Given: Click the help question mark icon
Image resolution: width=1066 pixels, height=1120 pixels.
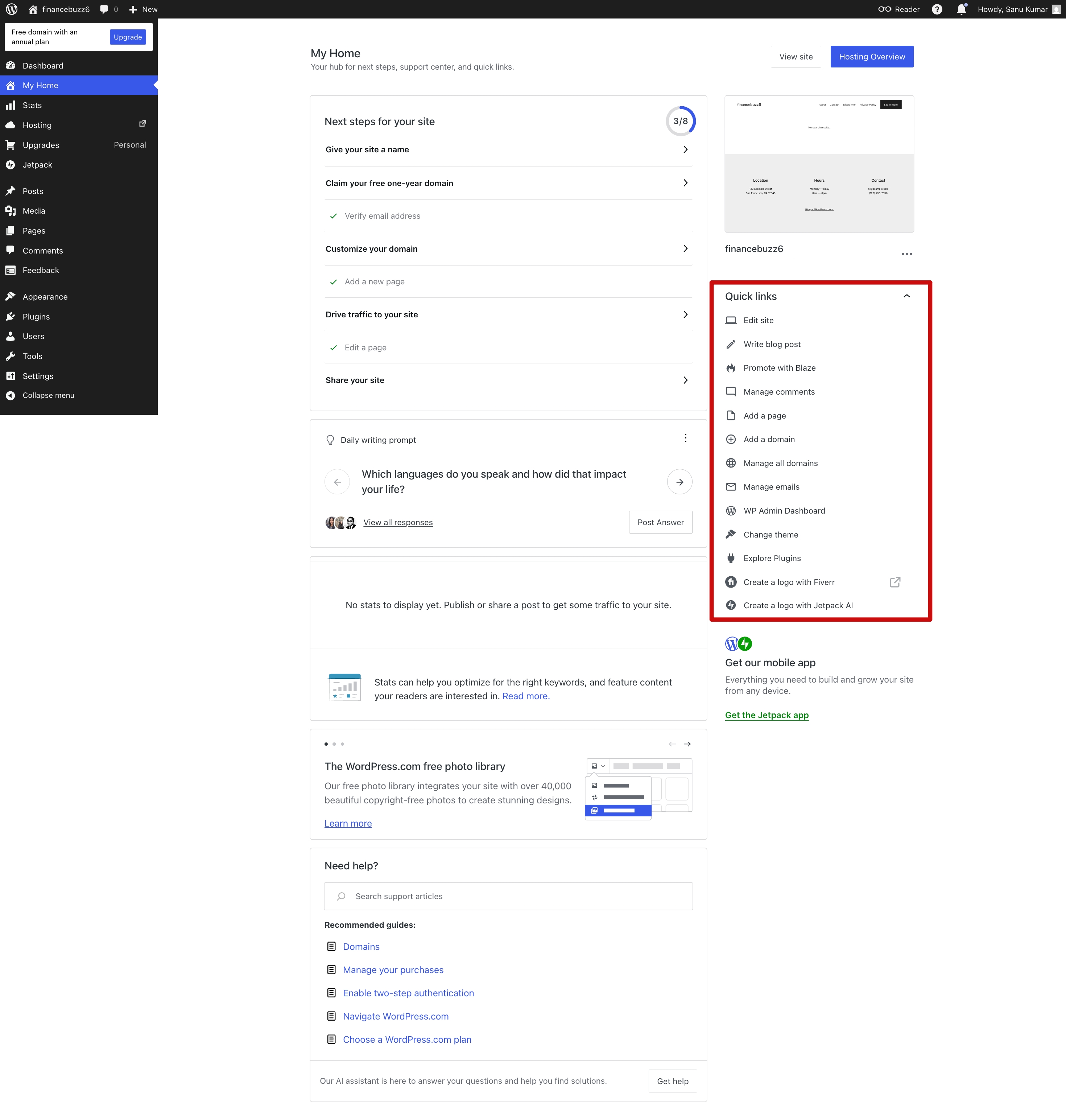Looking at the screenshot, I should pos(937,9).
